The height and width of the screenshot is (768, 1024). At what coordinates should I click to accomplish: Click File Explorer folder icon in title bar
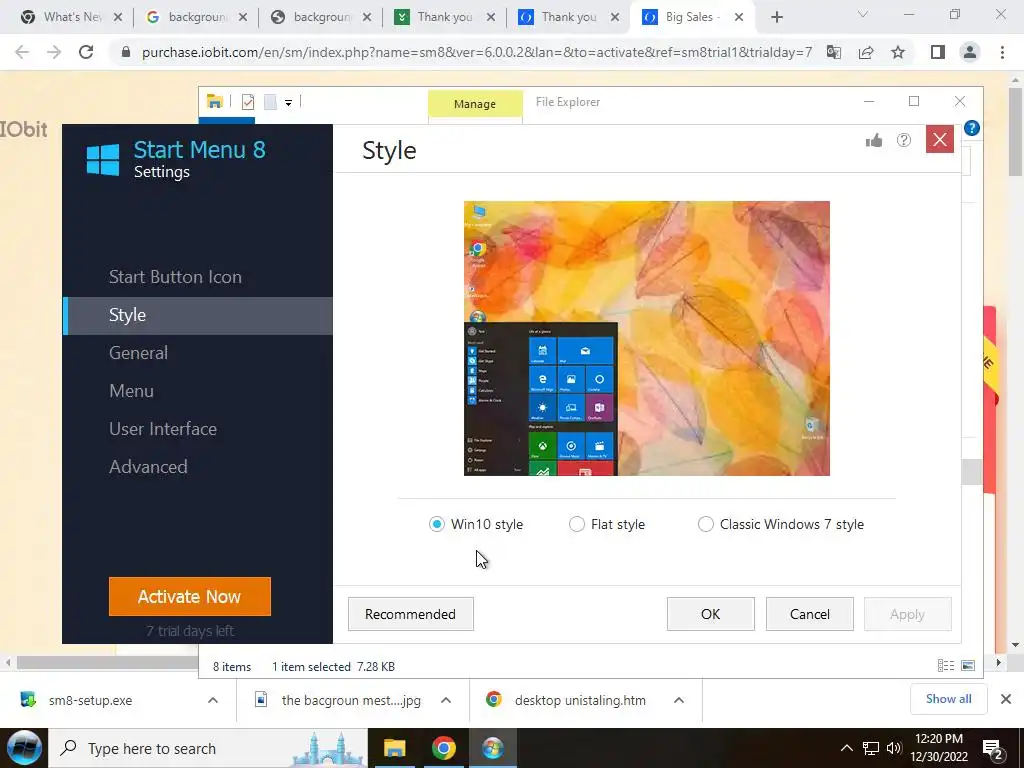click(x=215, y=101)
